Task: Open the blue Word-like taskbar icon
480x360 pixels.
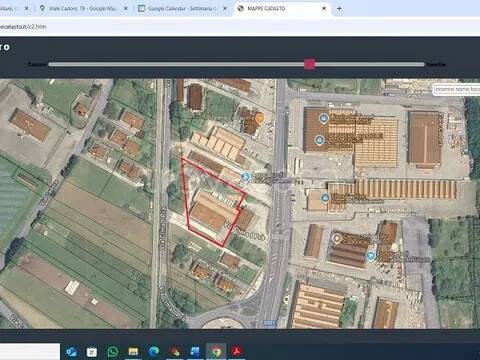Action: (x=195, y=352)
